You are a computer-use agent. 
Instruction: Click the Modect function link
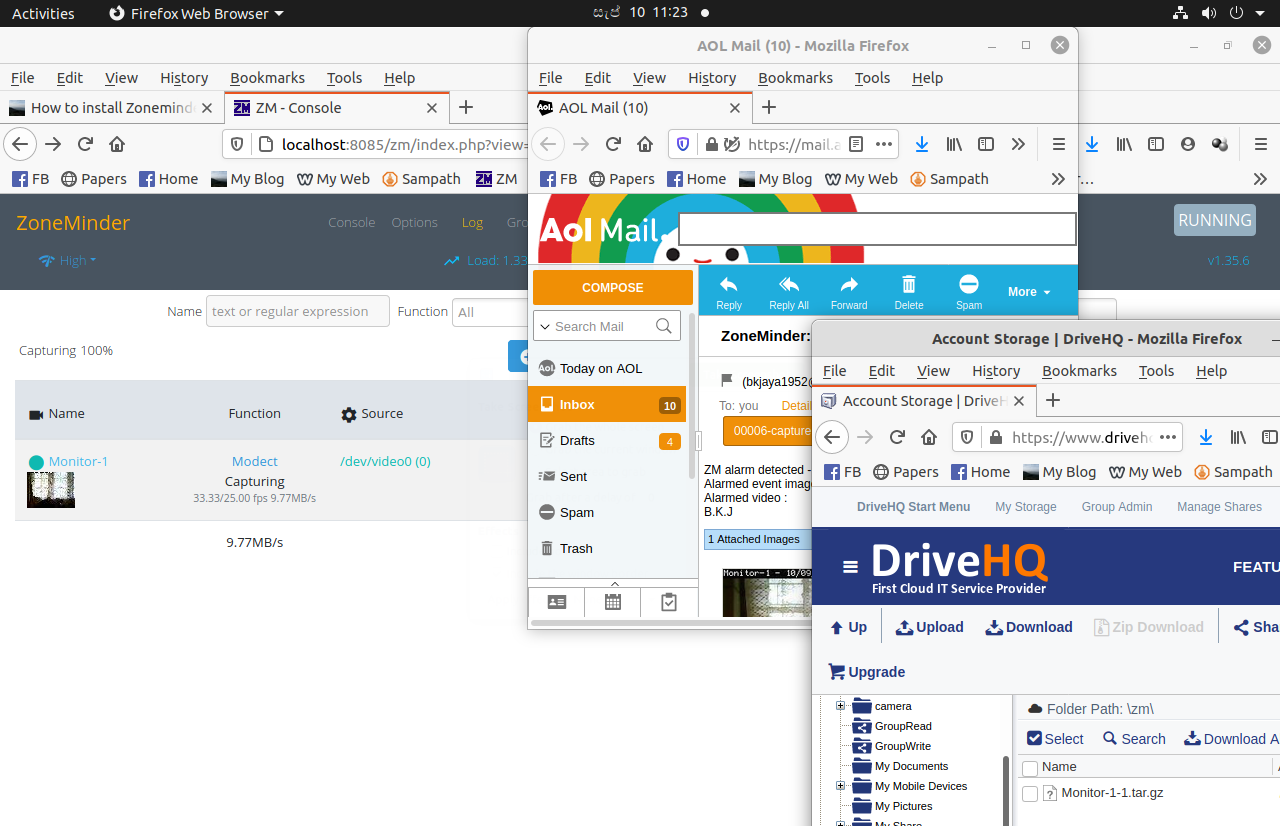[x=255, y=461]
